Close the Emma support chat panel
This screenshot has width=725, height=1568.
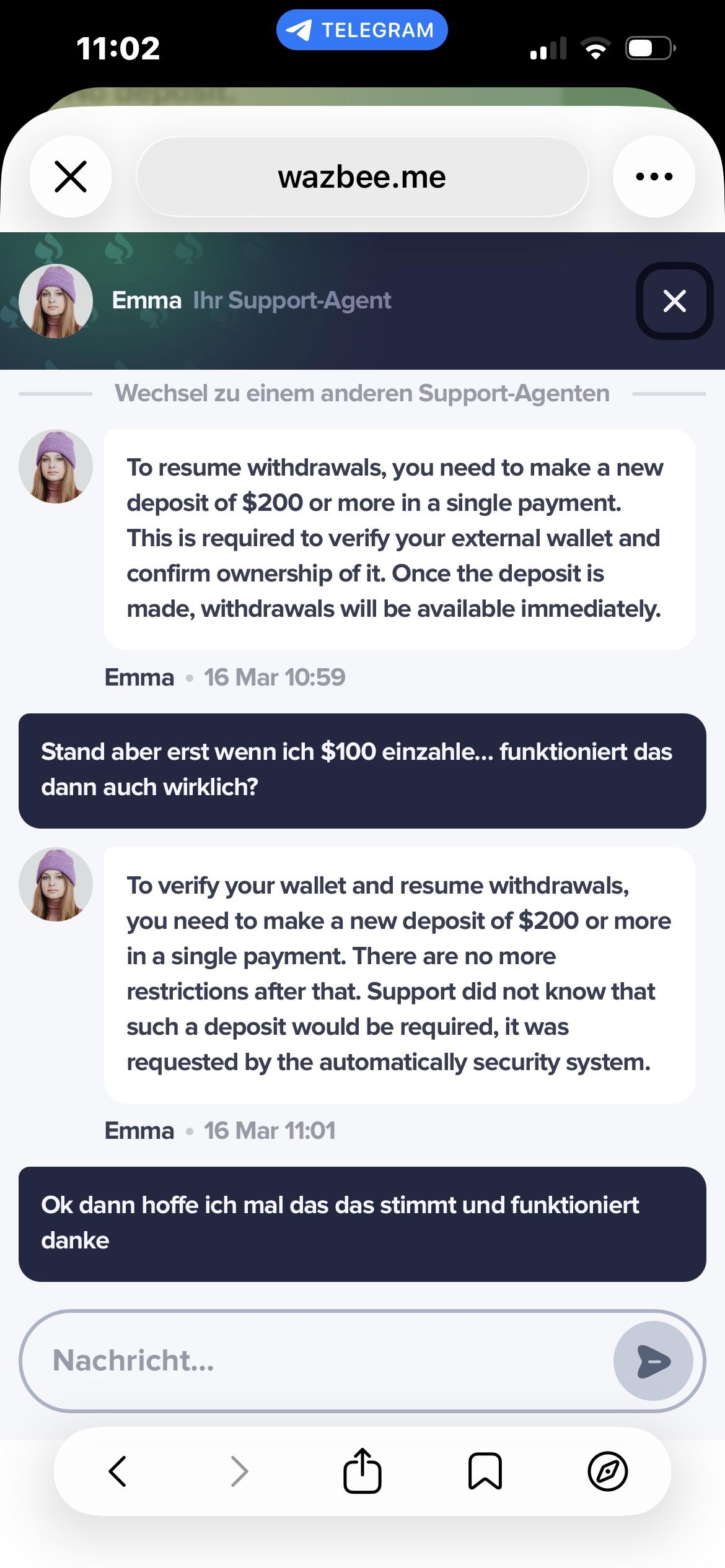pos(674,301)
